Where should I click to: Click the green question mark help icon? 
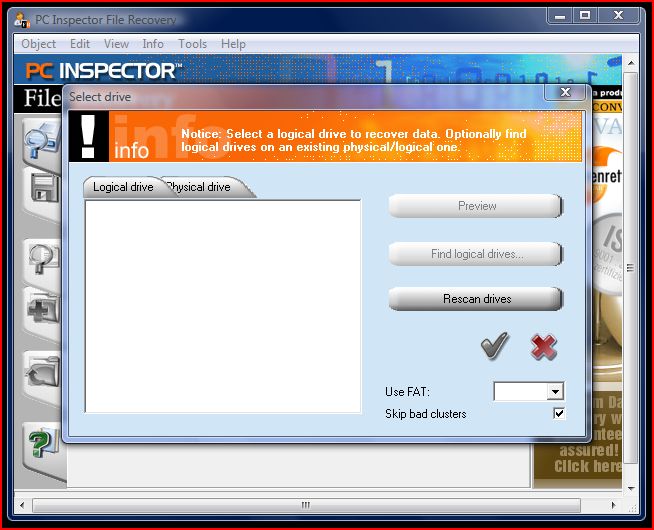pos(43,443)
